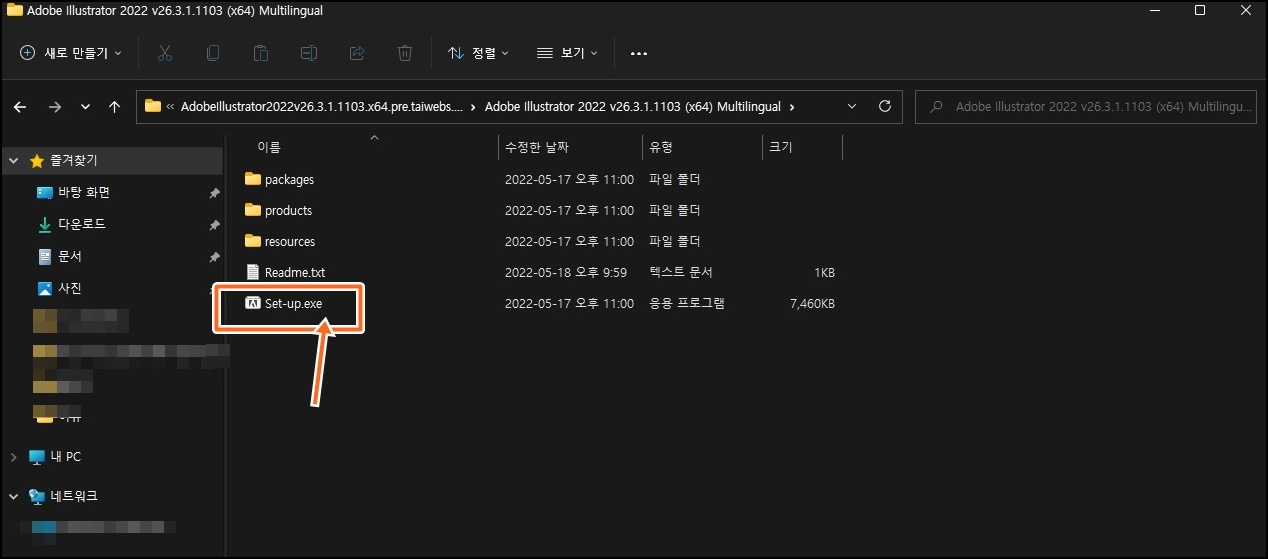
Task: Go up one folder level arrow
Action: click(x=114, y=106)
